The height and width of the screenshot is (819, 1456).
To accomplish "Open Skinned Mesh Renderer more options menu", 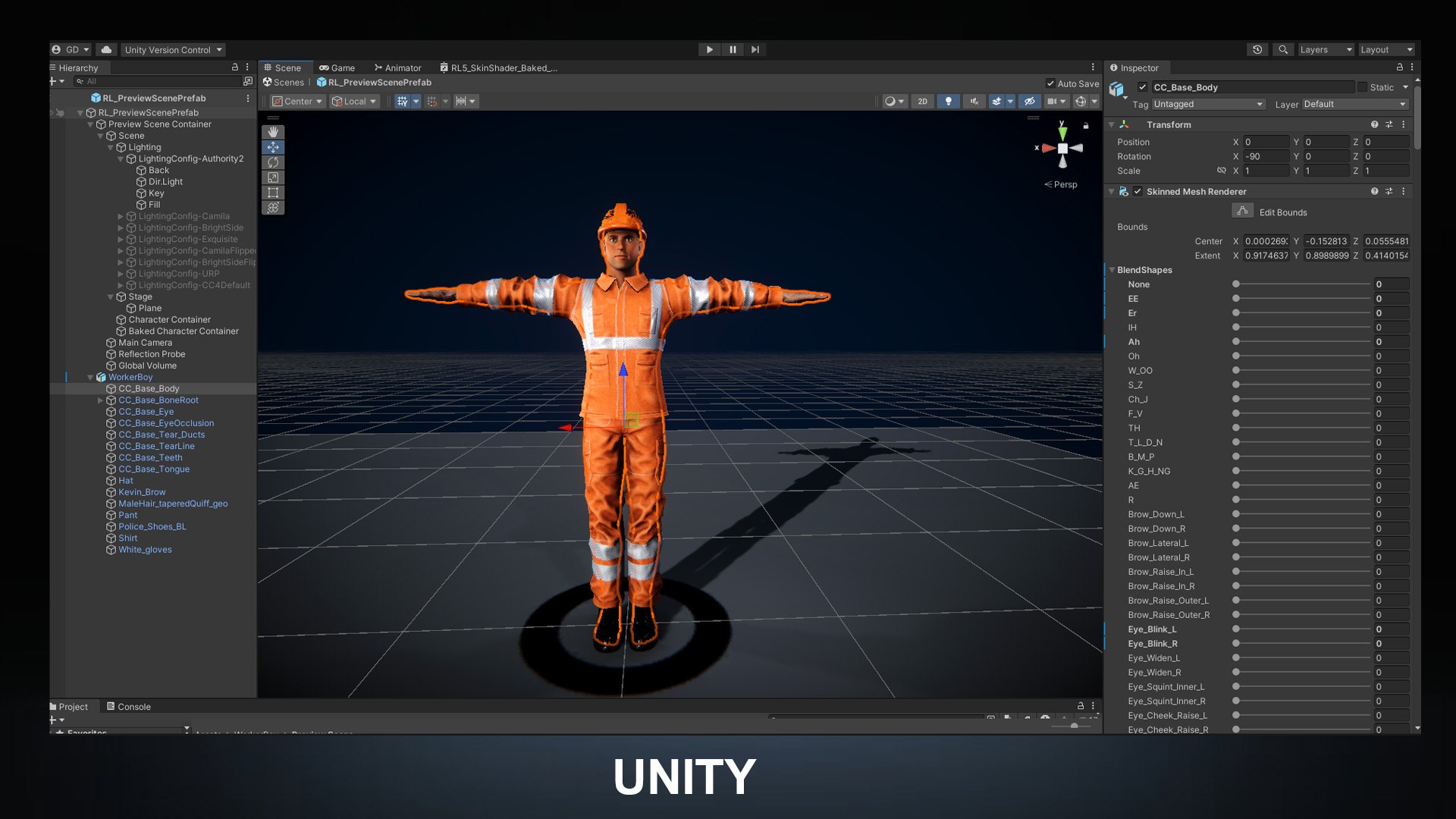I will [x=1403, y=191].
